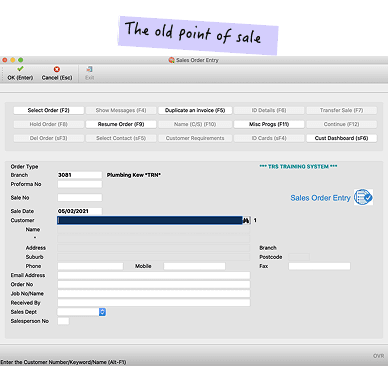This screenshot has height=366, width=388.
Task: Click the '*** TRS TRAINING SYSTEM ***' text
Action: [x=298, y=166]
